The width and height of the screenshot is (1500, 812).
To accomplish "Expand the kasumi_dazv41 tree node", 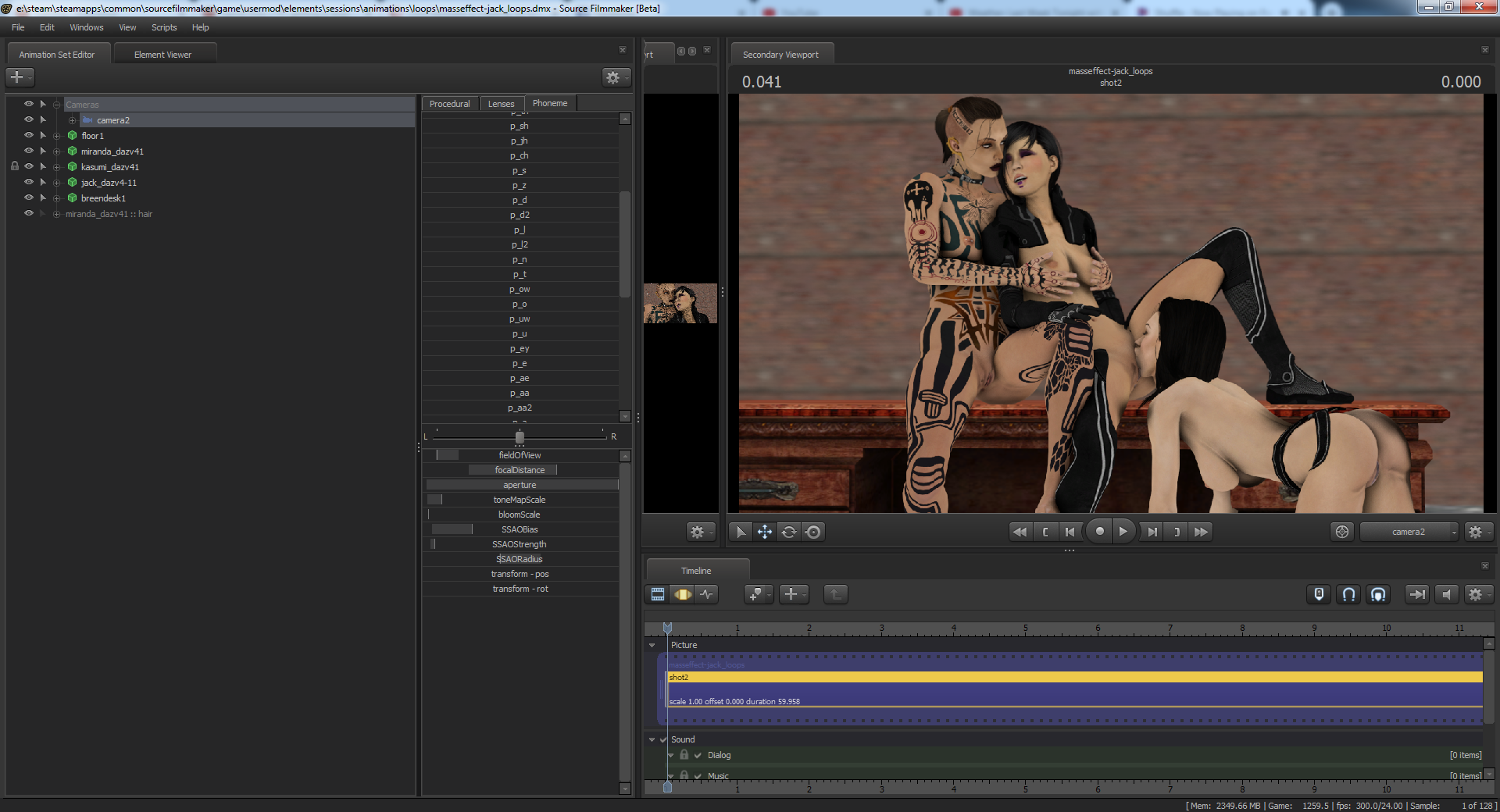I will pos(57,167).
